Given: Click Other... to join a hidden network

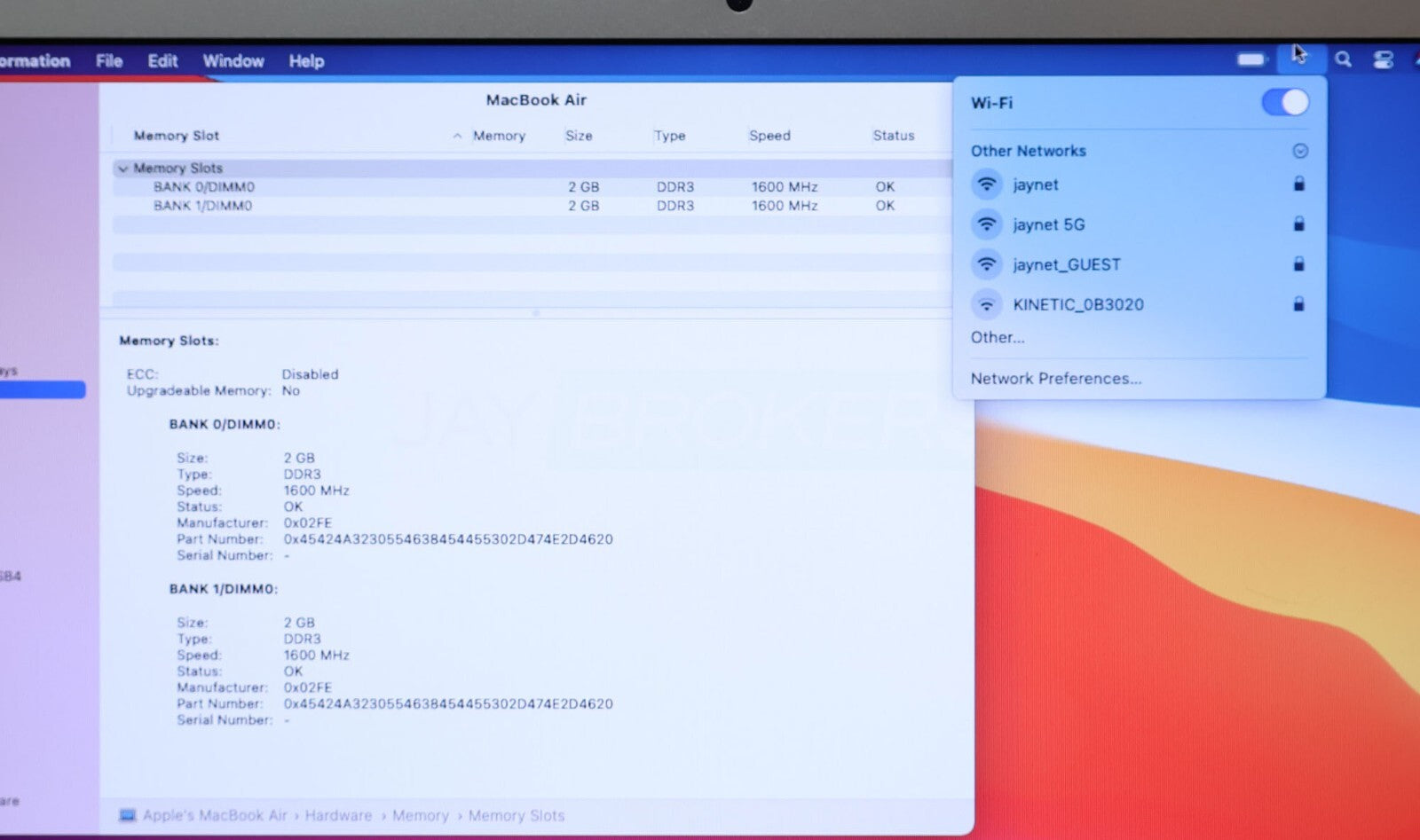Looking at the screenshot, I should click(998, 337).
